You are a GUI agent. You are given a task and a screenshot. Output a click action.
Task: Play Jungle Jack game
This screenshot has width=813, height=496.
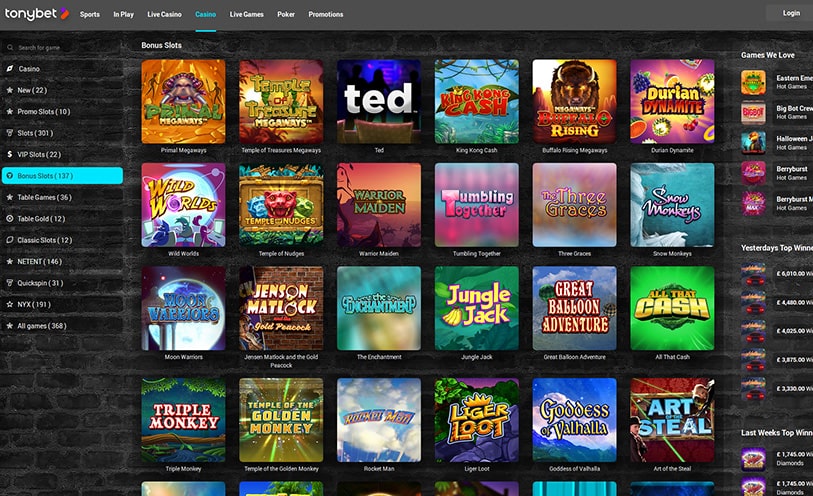476,308
